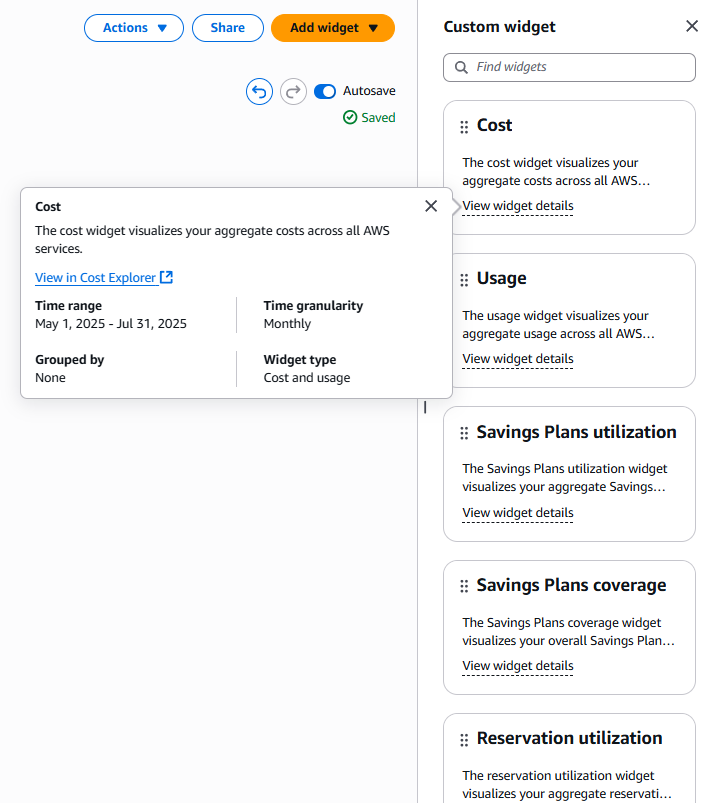Expand the Add widget dropdown
706x803 pixels.
(333, 28)
